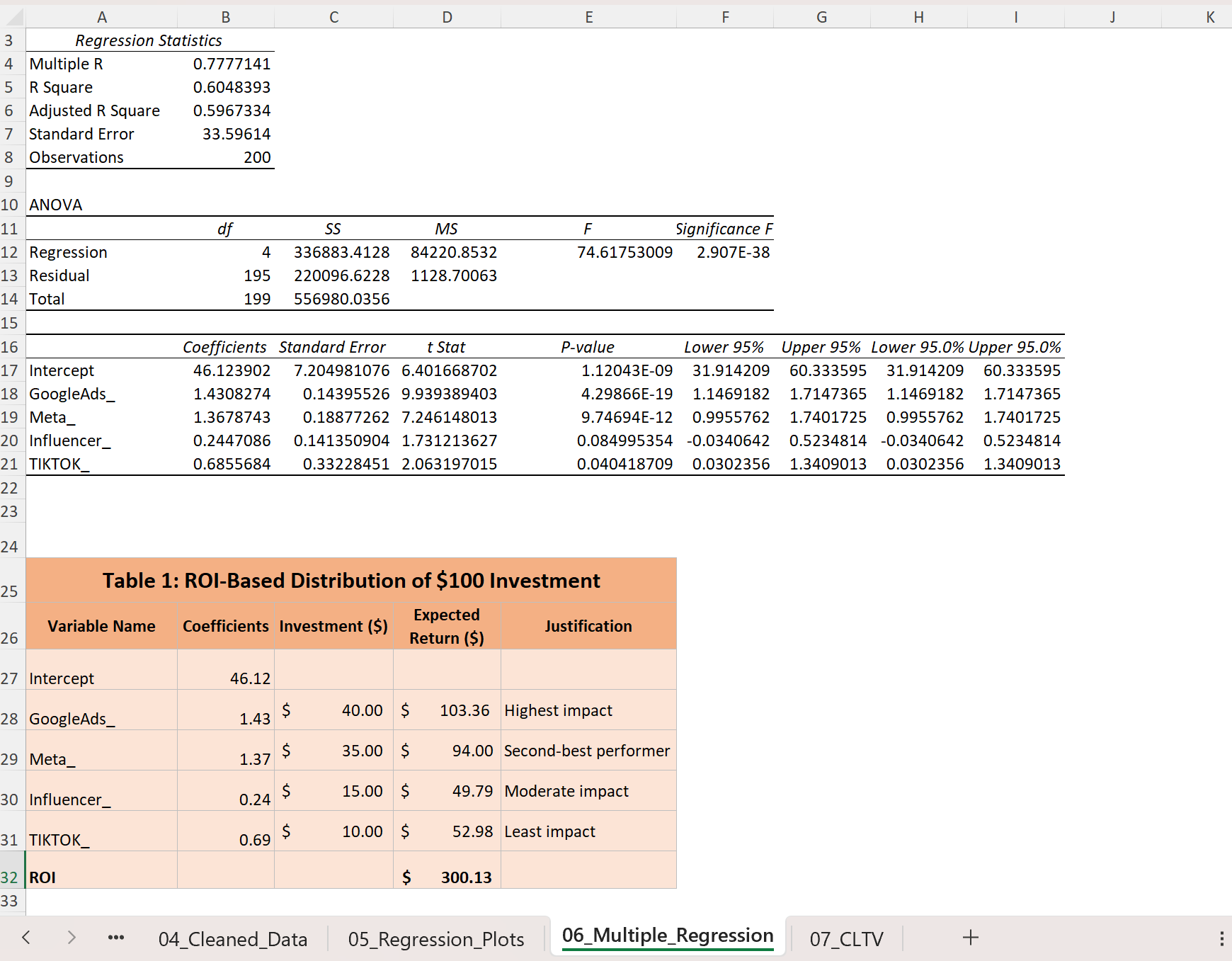Click Meta_ t Stat 7.246148013

(447, 417)
